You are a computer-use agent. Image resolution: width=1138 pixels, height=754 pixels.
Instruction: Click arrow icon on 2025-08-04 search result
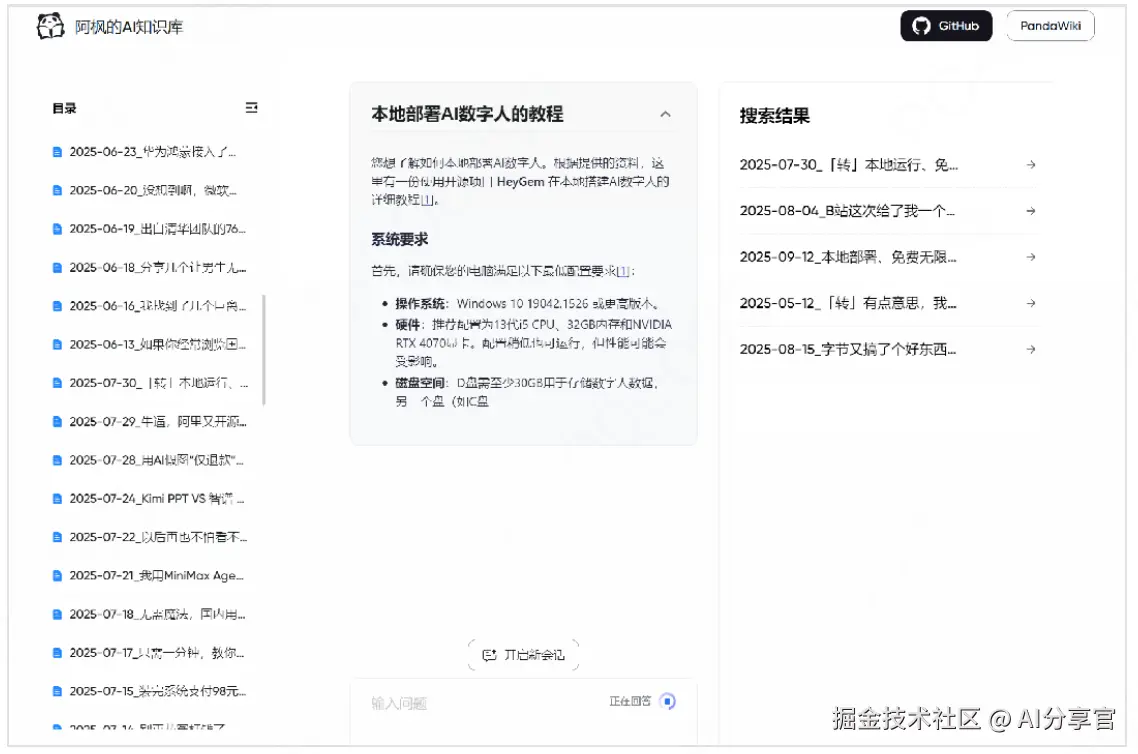click(x=1031, y=210)
